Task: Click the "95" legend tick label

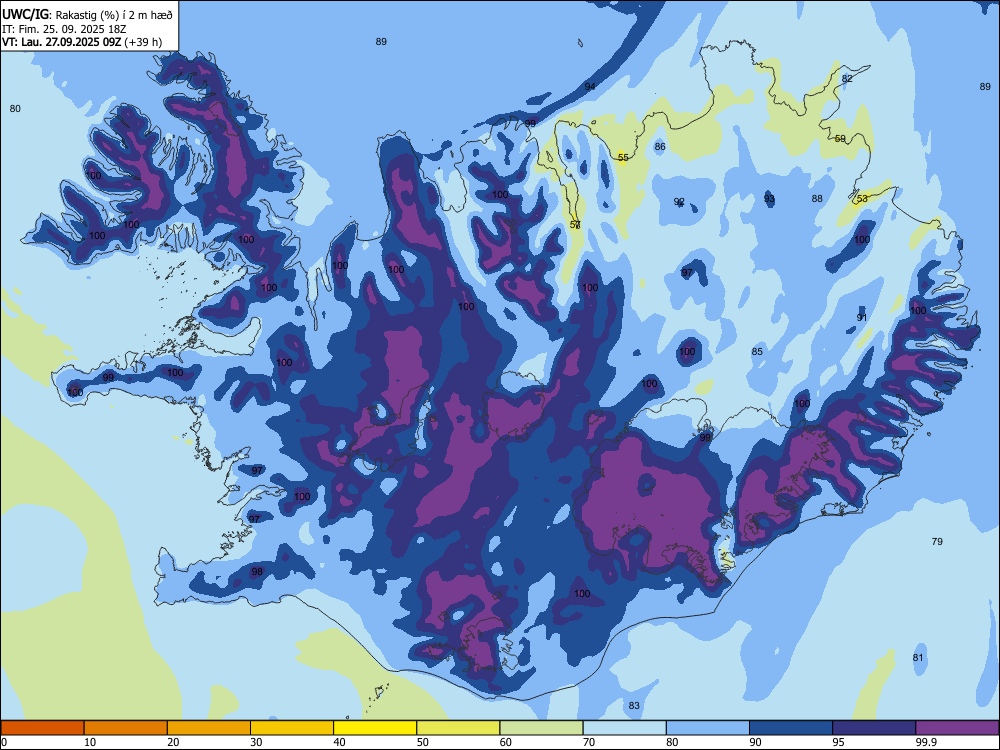Action: [839, 742]
